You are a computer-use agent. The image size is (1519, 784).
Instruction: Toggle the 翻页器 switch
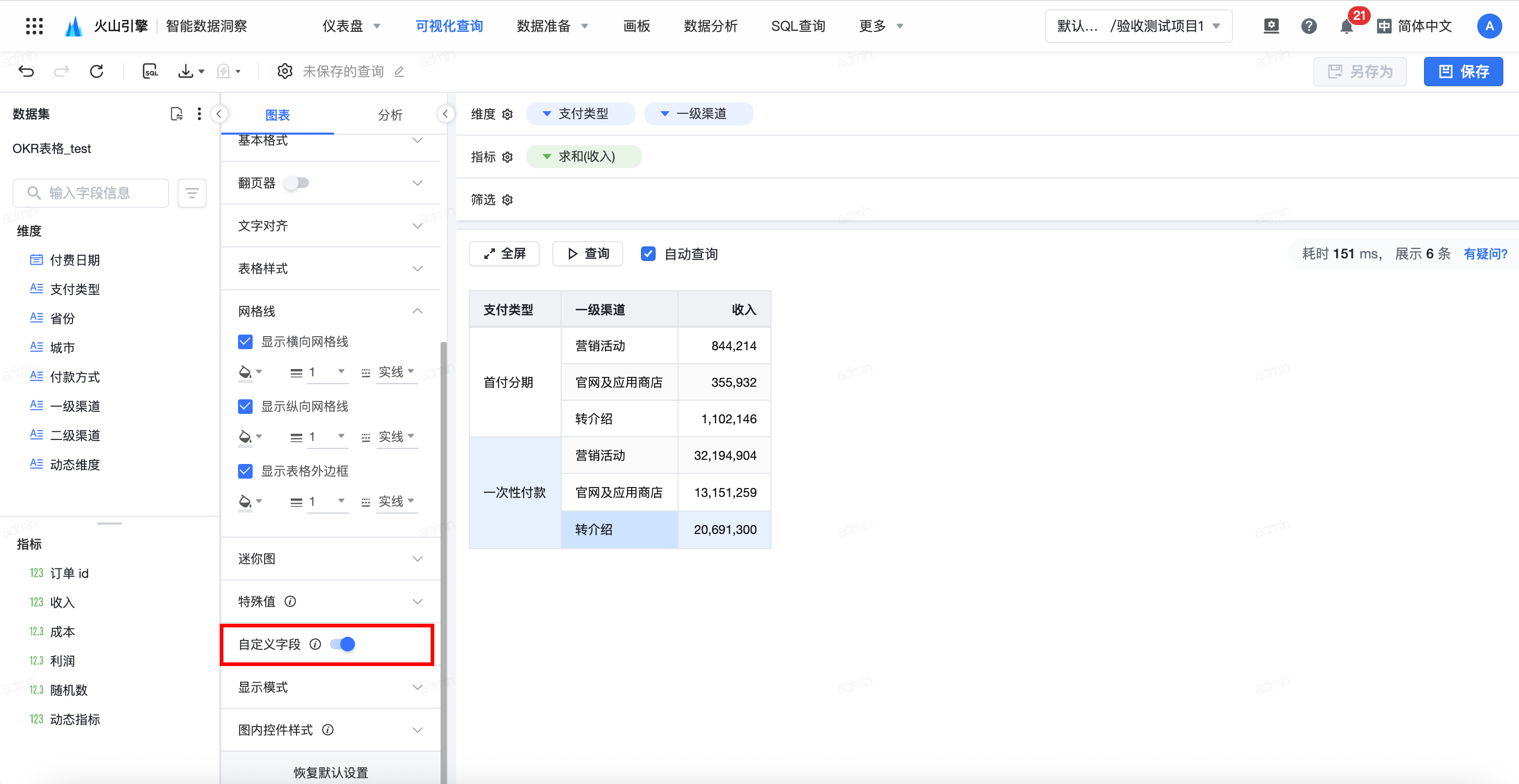click(x=296, y=183)
